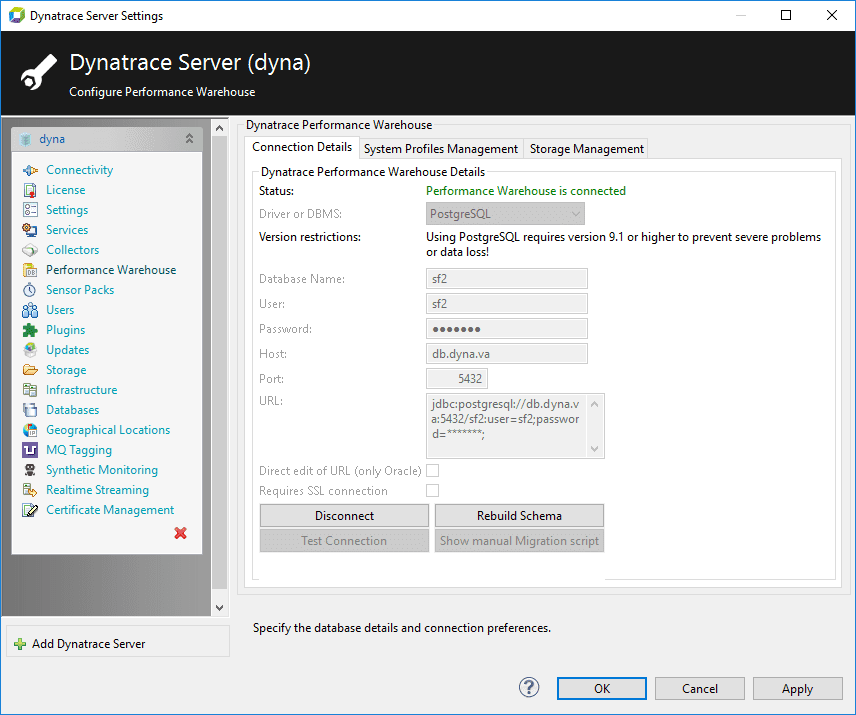Click the User input field

(x=507, y=304)
